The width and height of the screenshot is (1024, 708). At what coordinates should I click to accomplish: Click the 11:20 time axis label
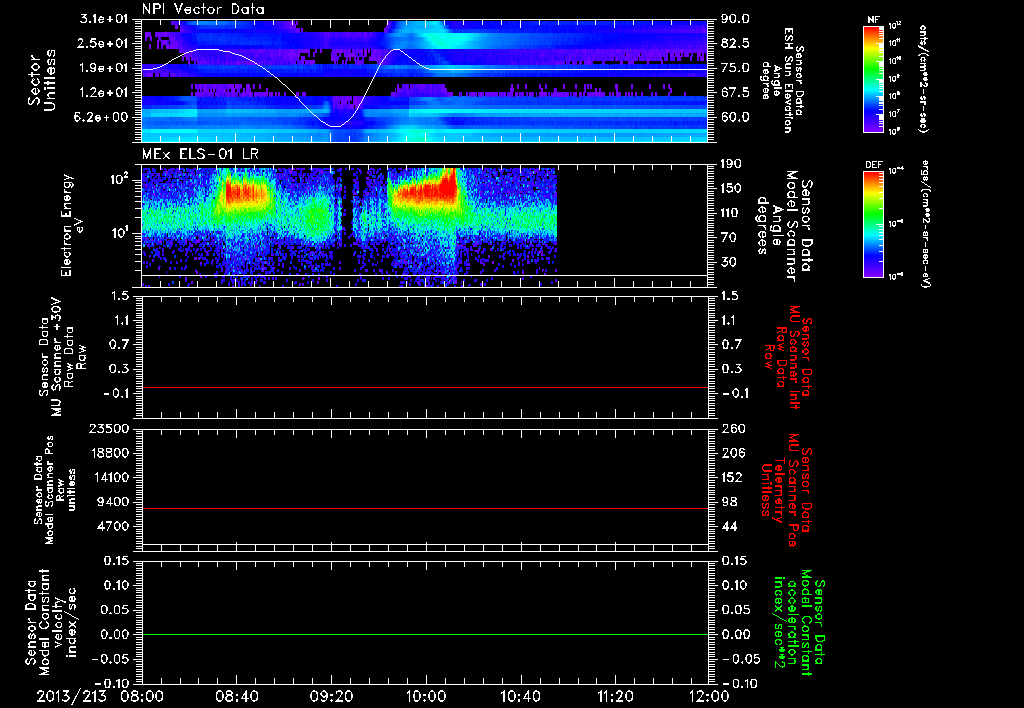tap(615, 696)
